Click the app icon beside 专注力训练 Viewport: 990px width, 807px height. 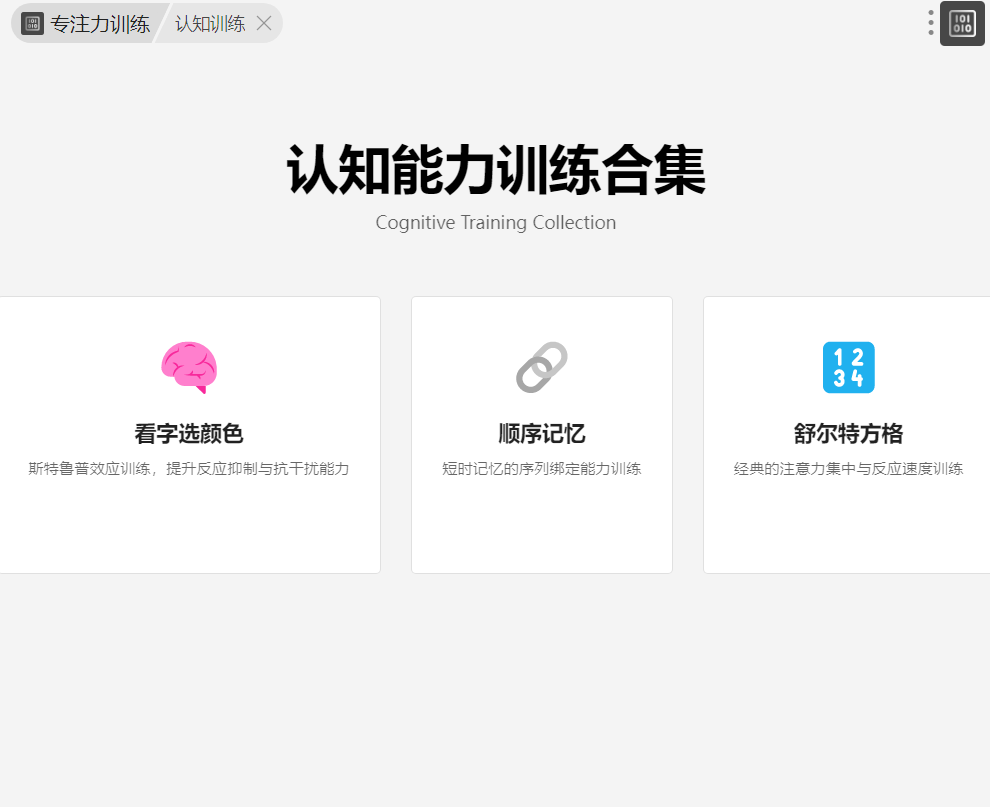(33, 24)
